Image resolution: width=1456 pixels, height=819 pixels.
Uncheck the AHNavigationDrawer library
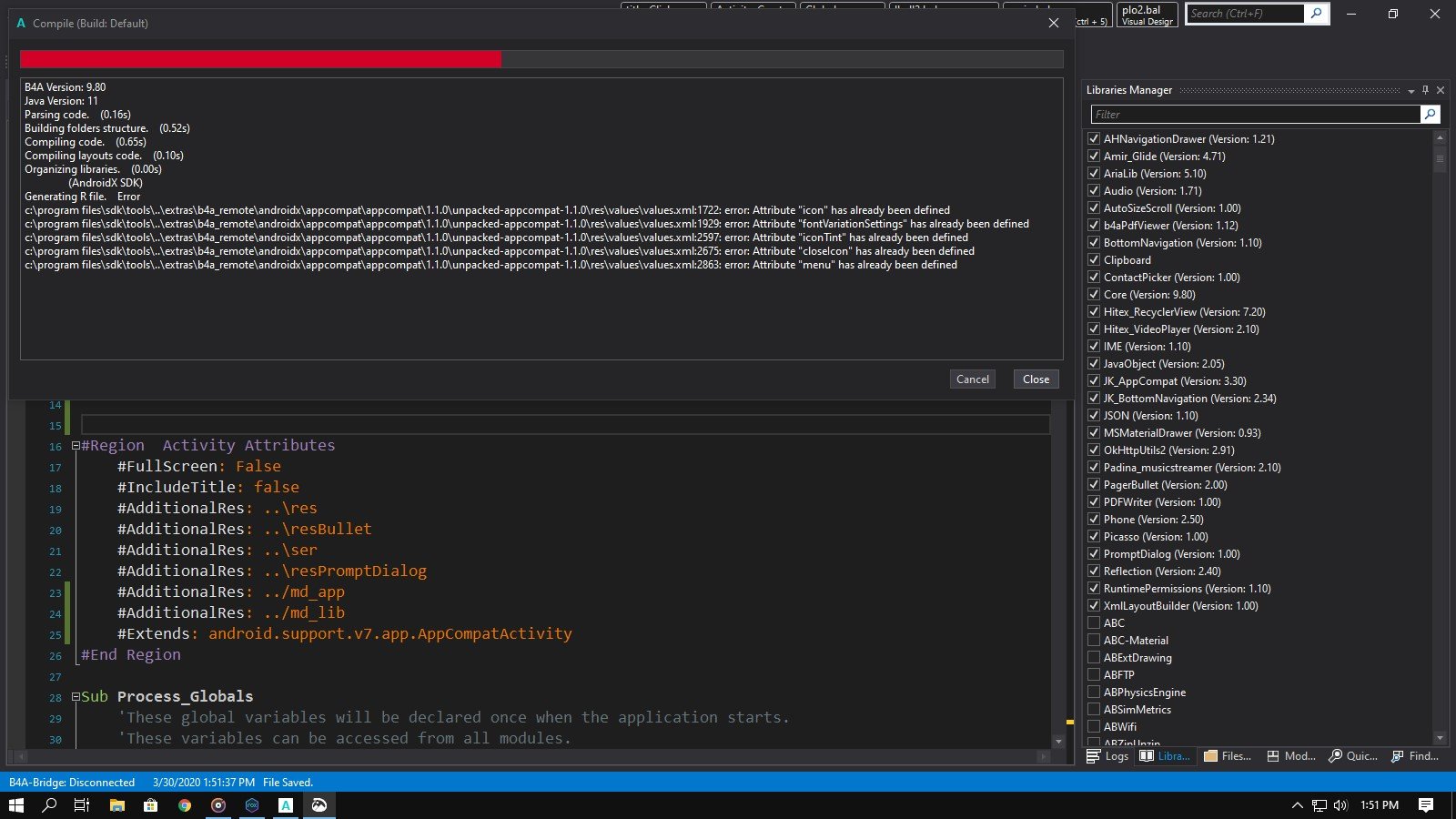(1094, 139)
